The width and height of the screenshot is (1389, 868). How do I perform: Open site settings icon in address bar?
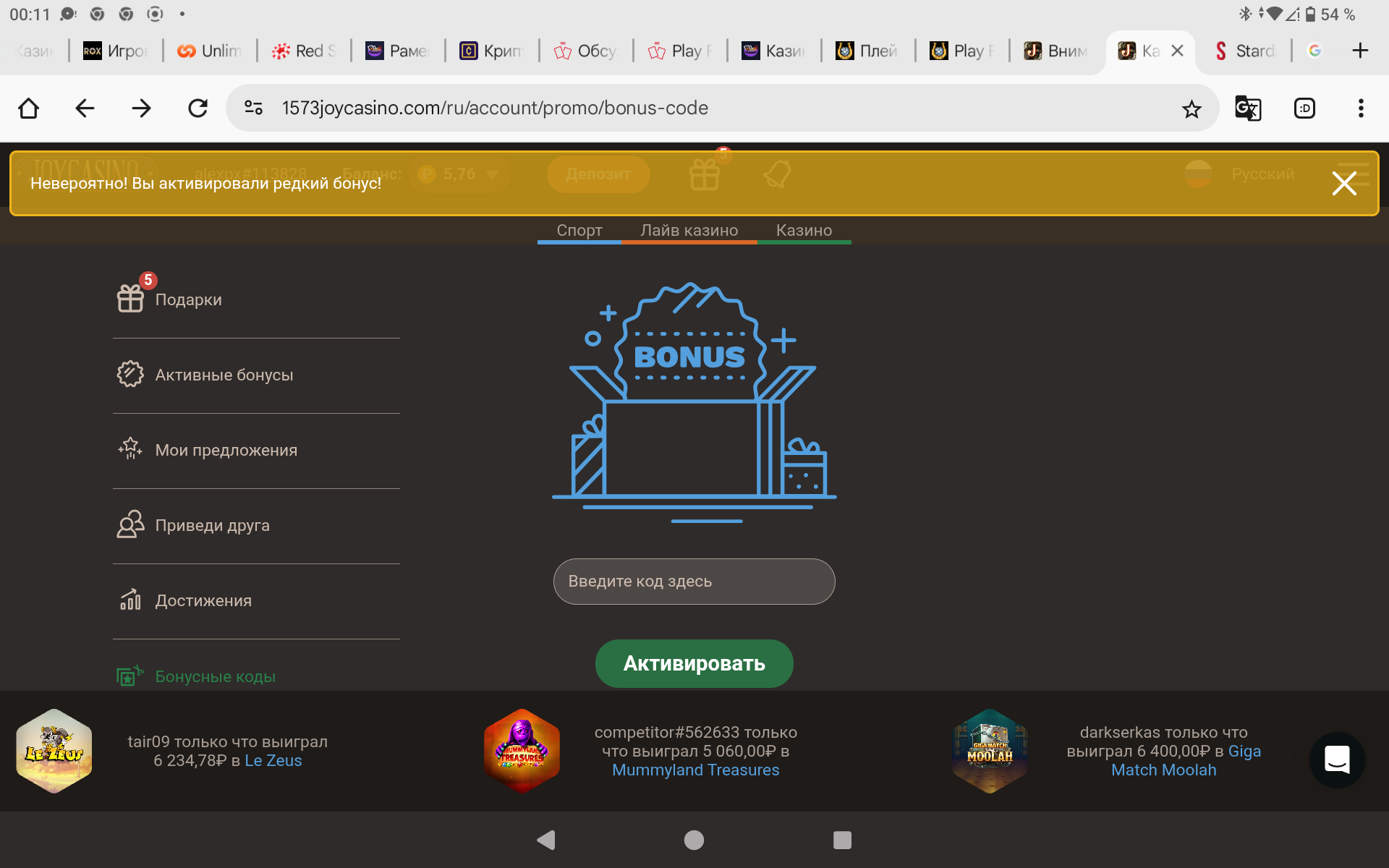(253, 109)
